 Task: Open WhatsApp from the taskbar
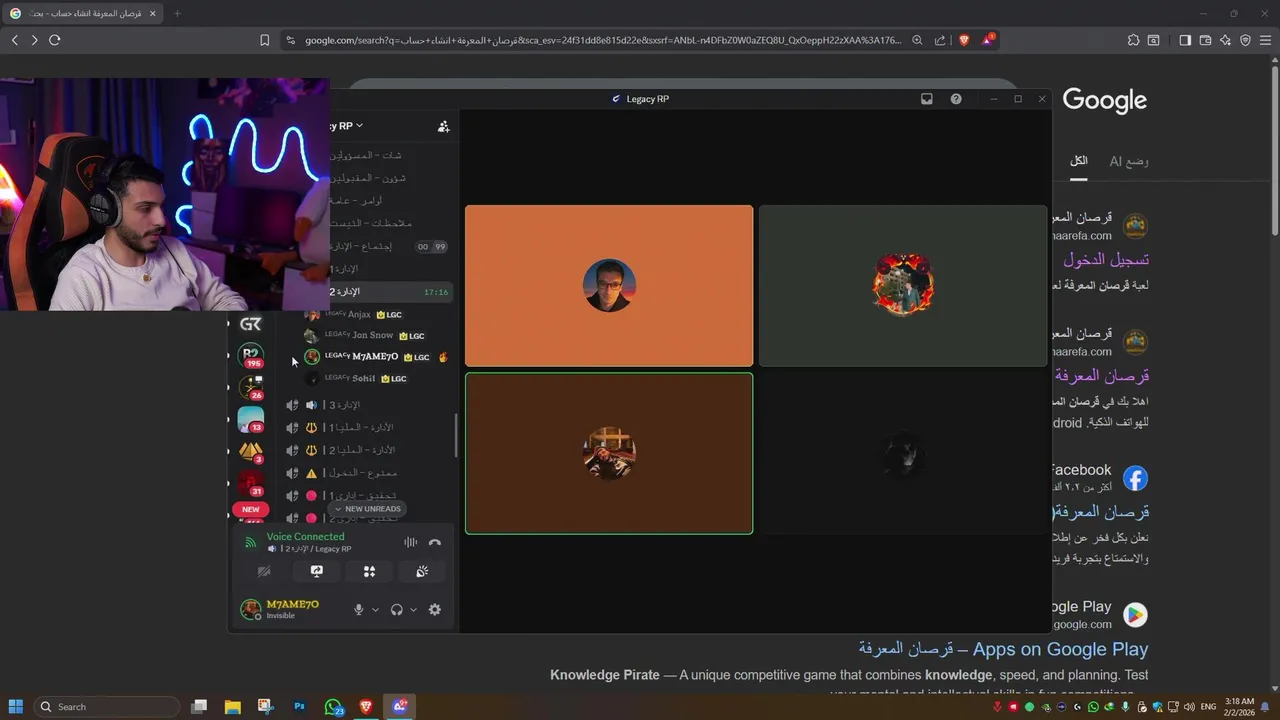333,707
